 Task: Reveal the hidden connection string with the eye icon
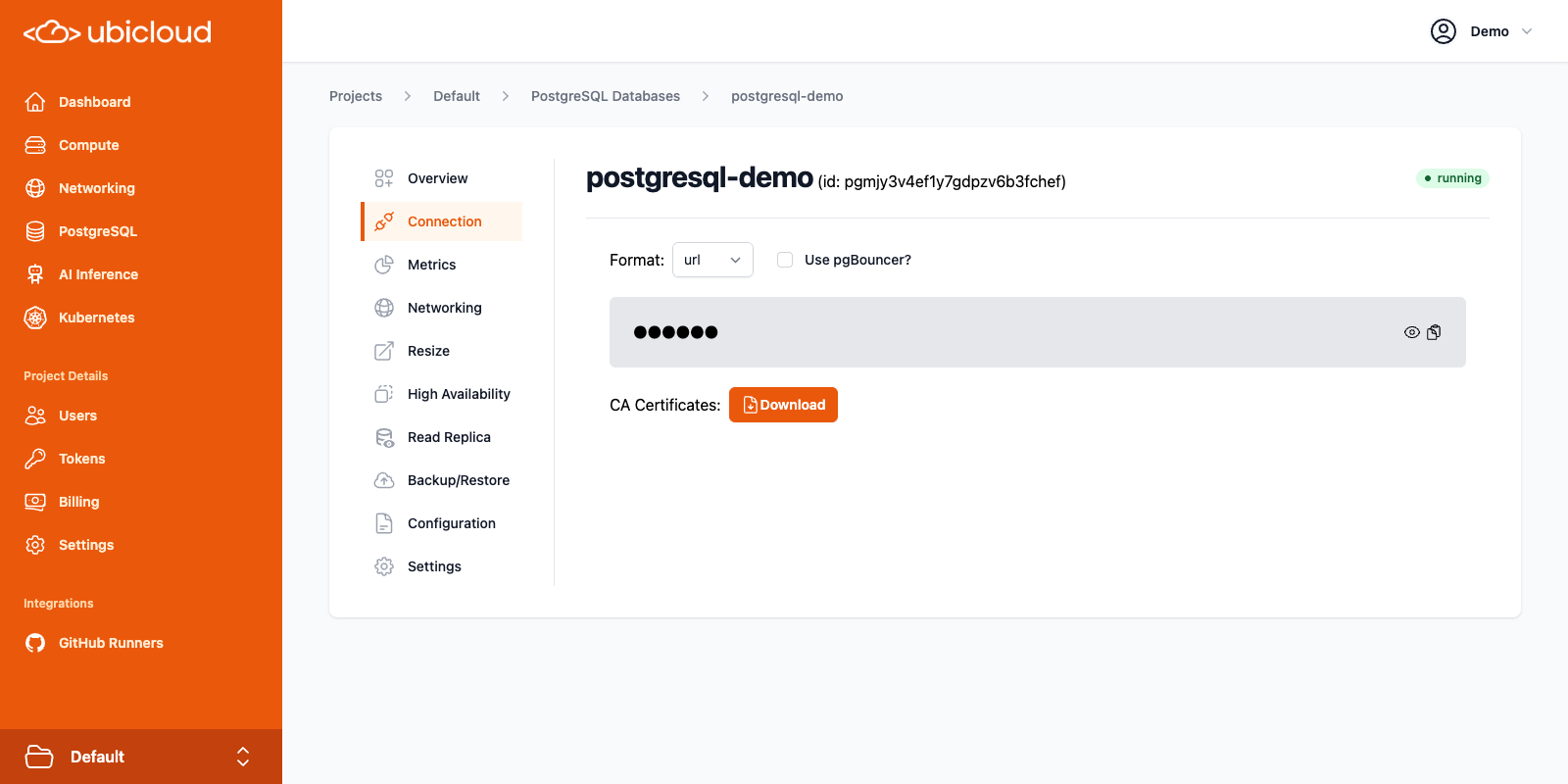point(1412,332)
